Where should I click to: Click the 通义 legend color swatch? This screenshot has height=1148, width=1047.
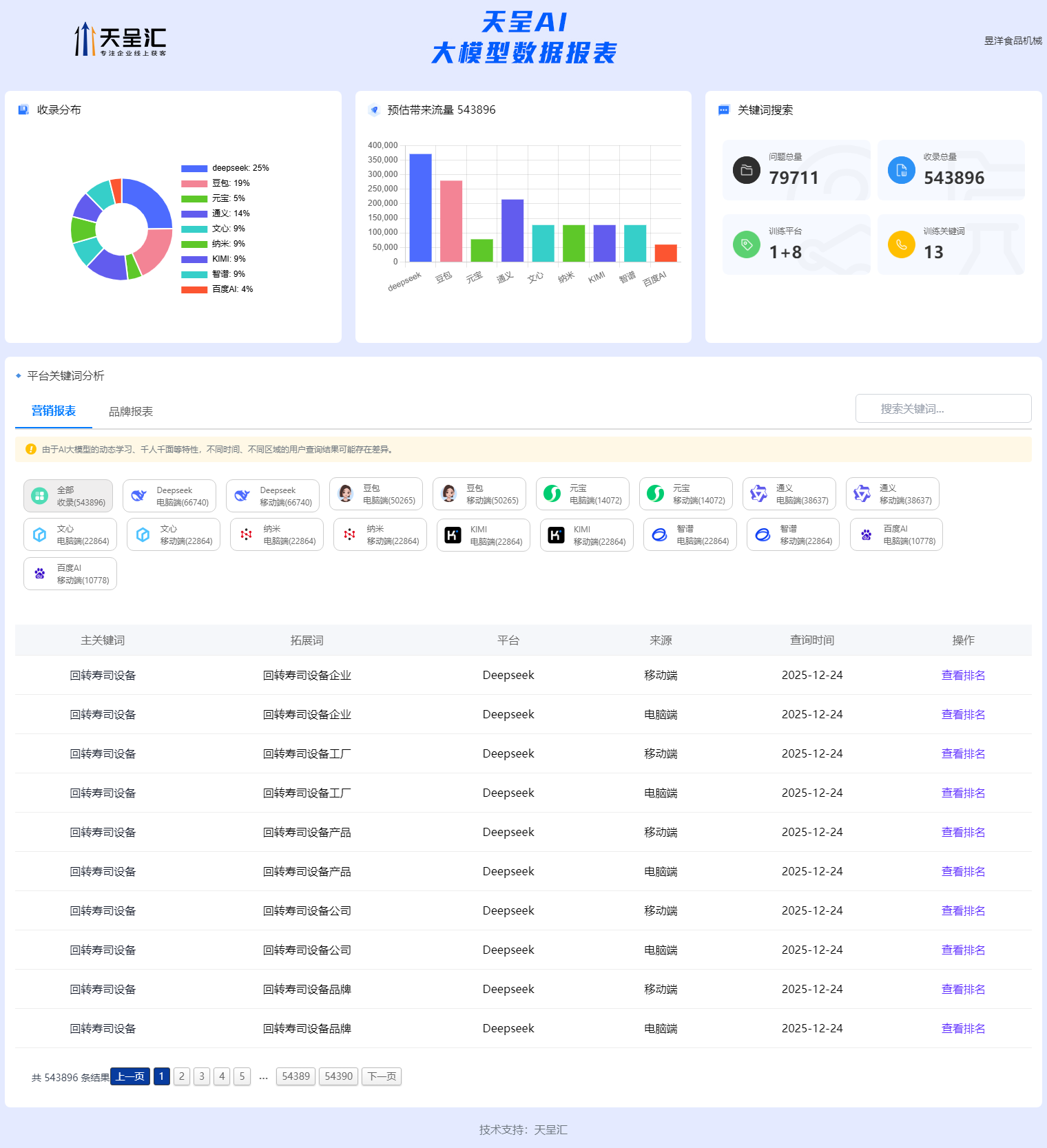tap(194, 213)
